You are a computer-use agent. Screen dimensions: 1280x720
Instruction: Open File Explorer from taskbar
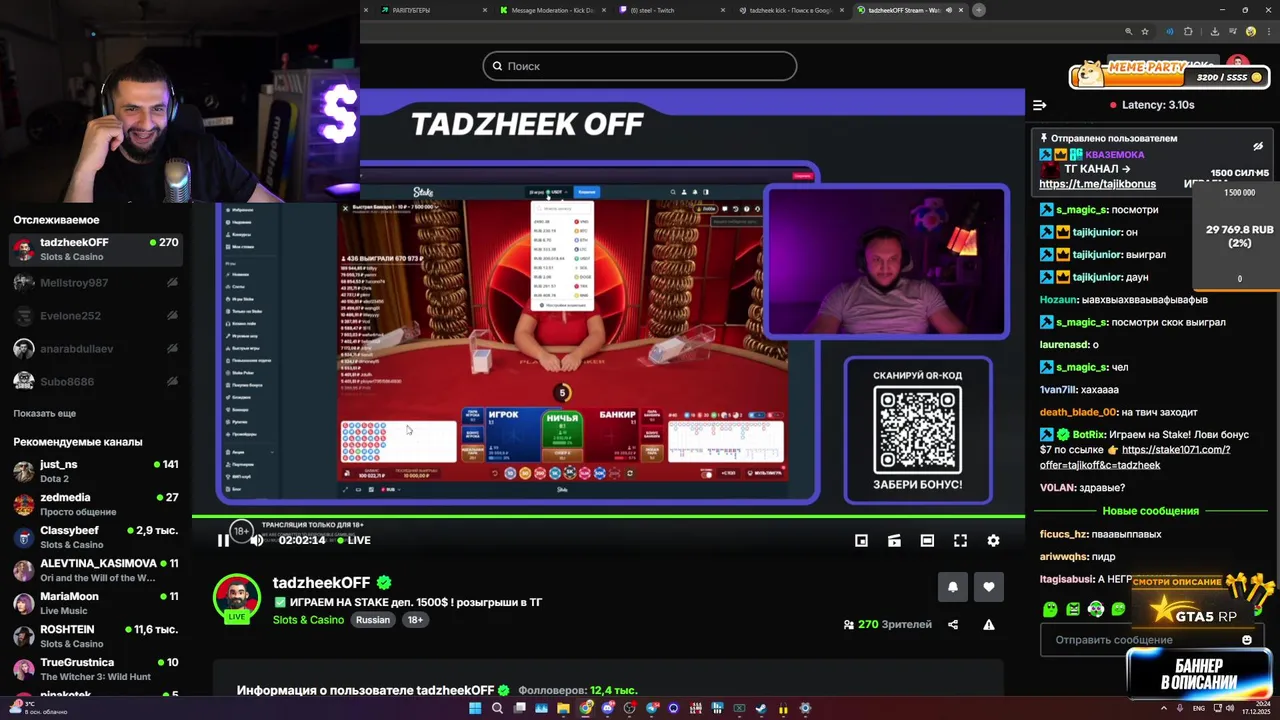pyautogui.click(x=563, y=709)
